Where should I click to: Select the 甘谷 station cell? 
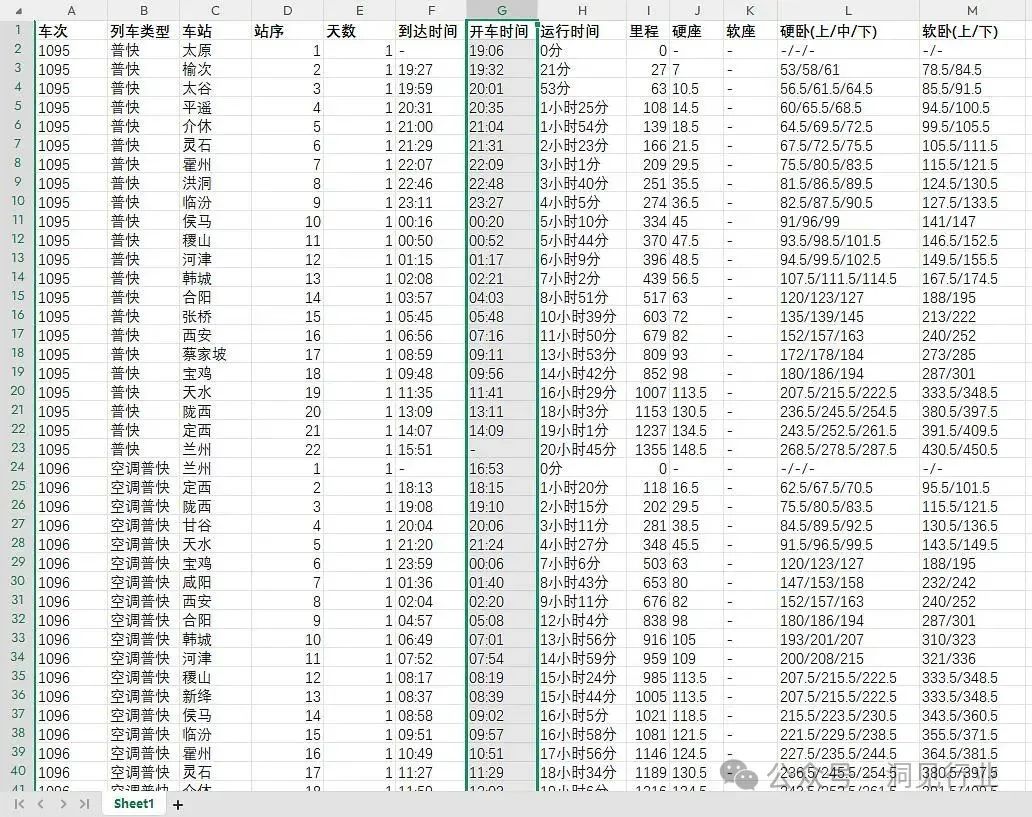(x=215, y=525)
